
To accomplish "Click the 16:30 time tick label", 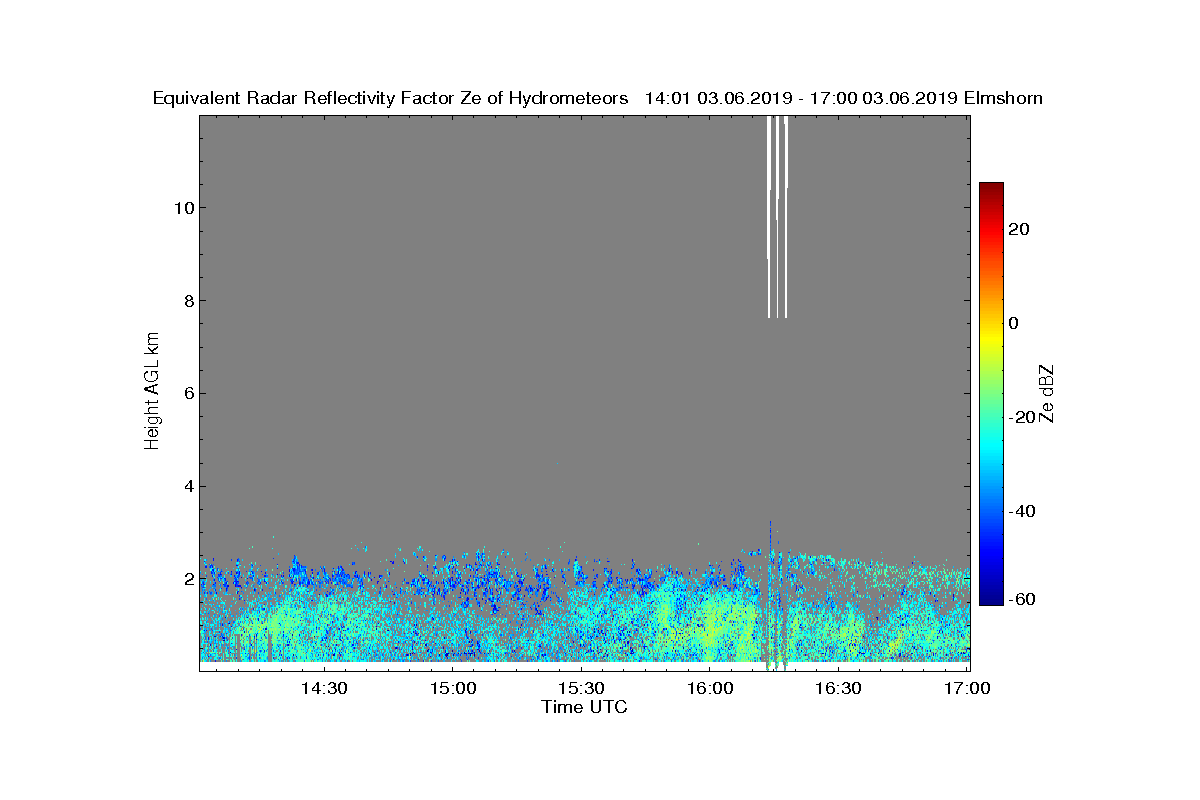I will [x=839, y=688].
